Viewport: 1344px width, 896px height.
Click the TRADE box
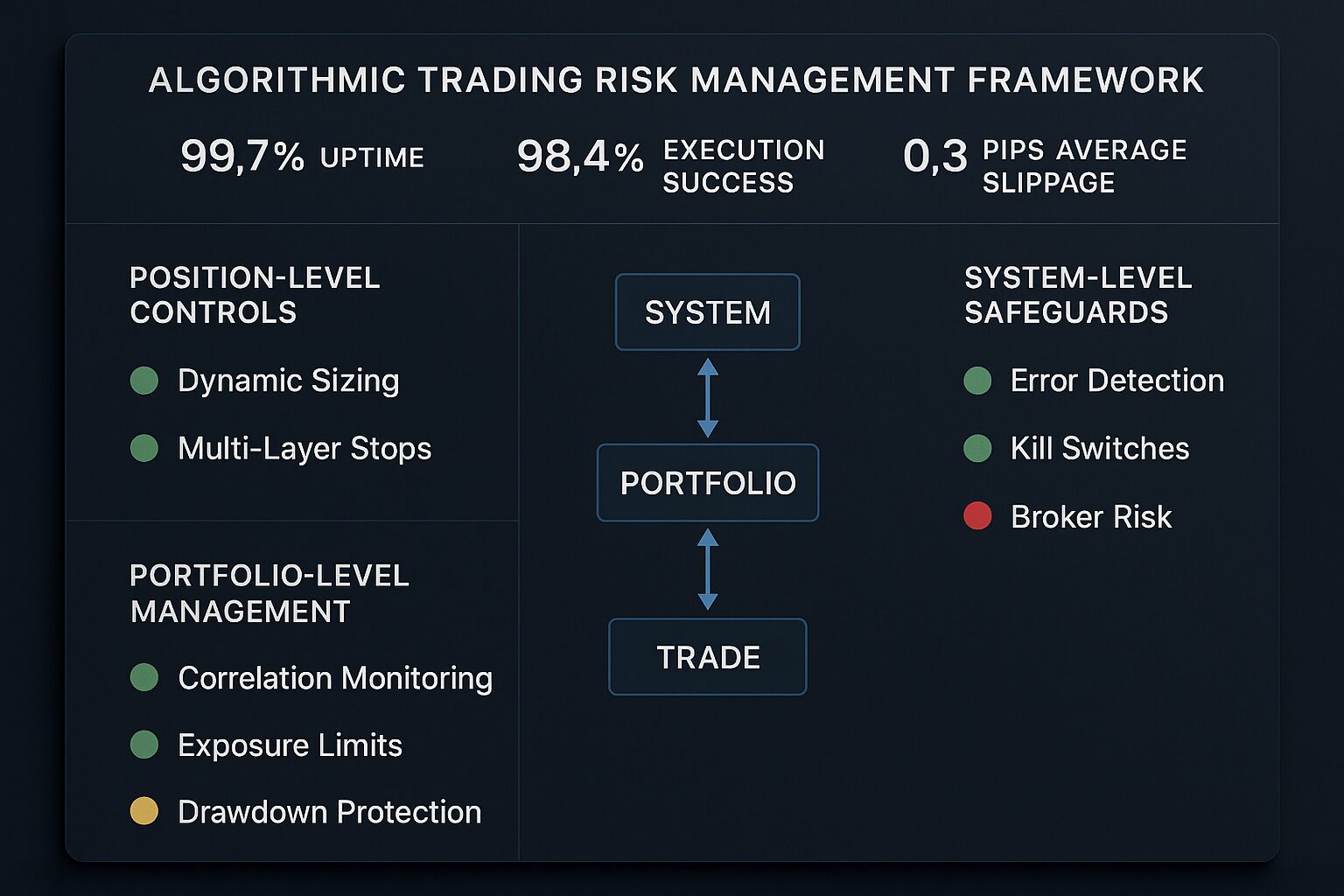point(708,657)
